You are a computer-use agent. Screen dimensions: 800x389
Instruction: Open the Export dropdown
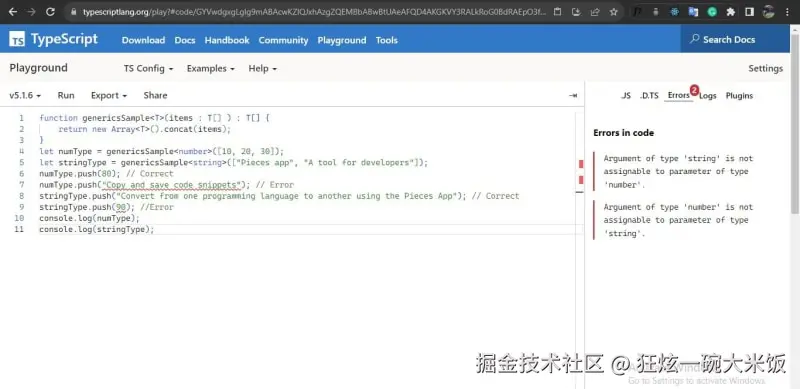pos(109,95)
